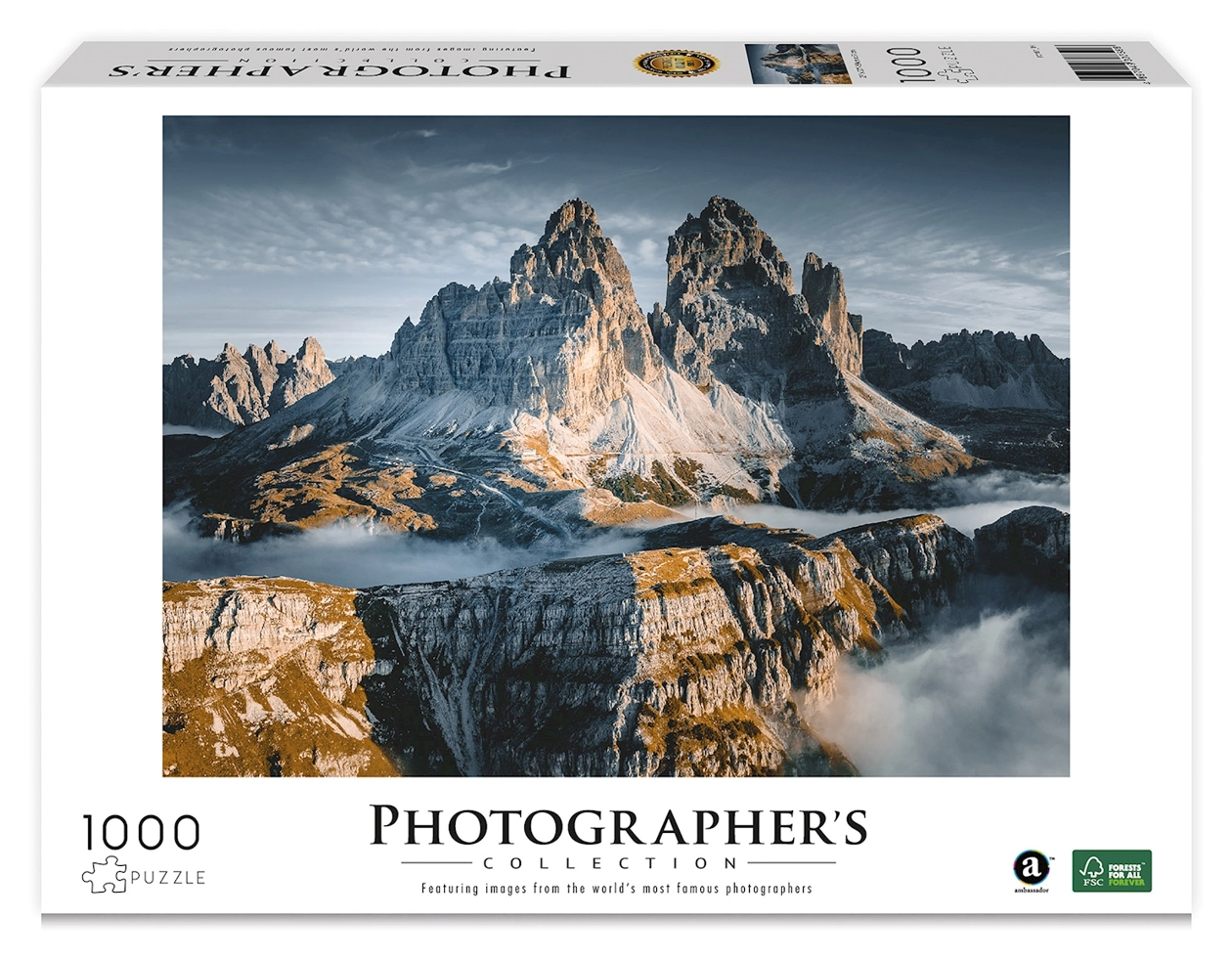1232x960 pixels.
Task: Click the gold seal on the box lid edge
Action: (x=677, y=65)
